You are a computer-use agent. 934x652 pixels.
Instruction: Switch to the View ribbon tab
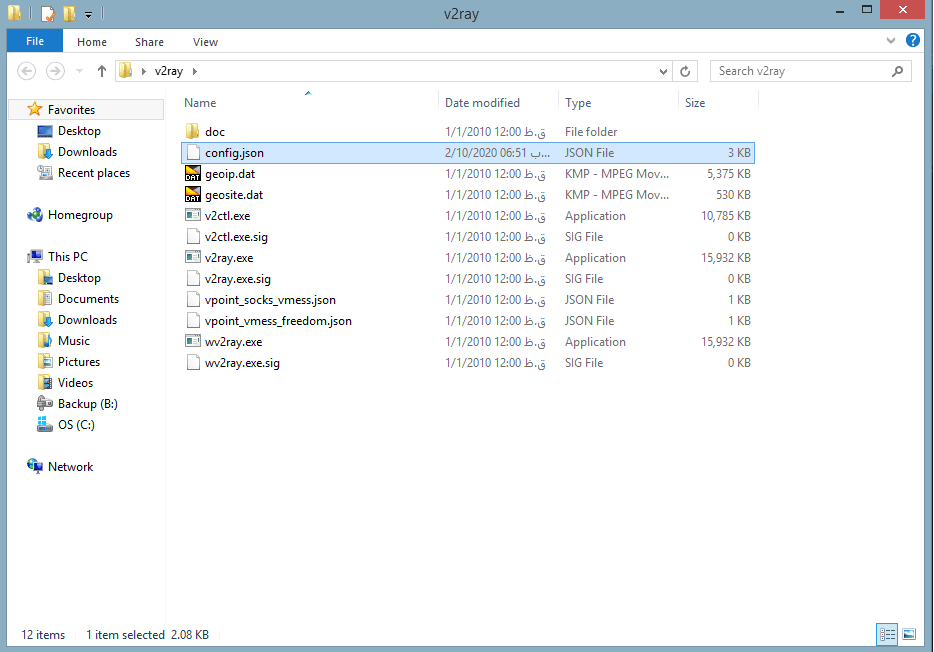(205, 42)
